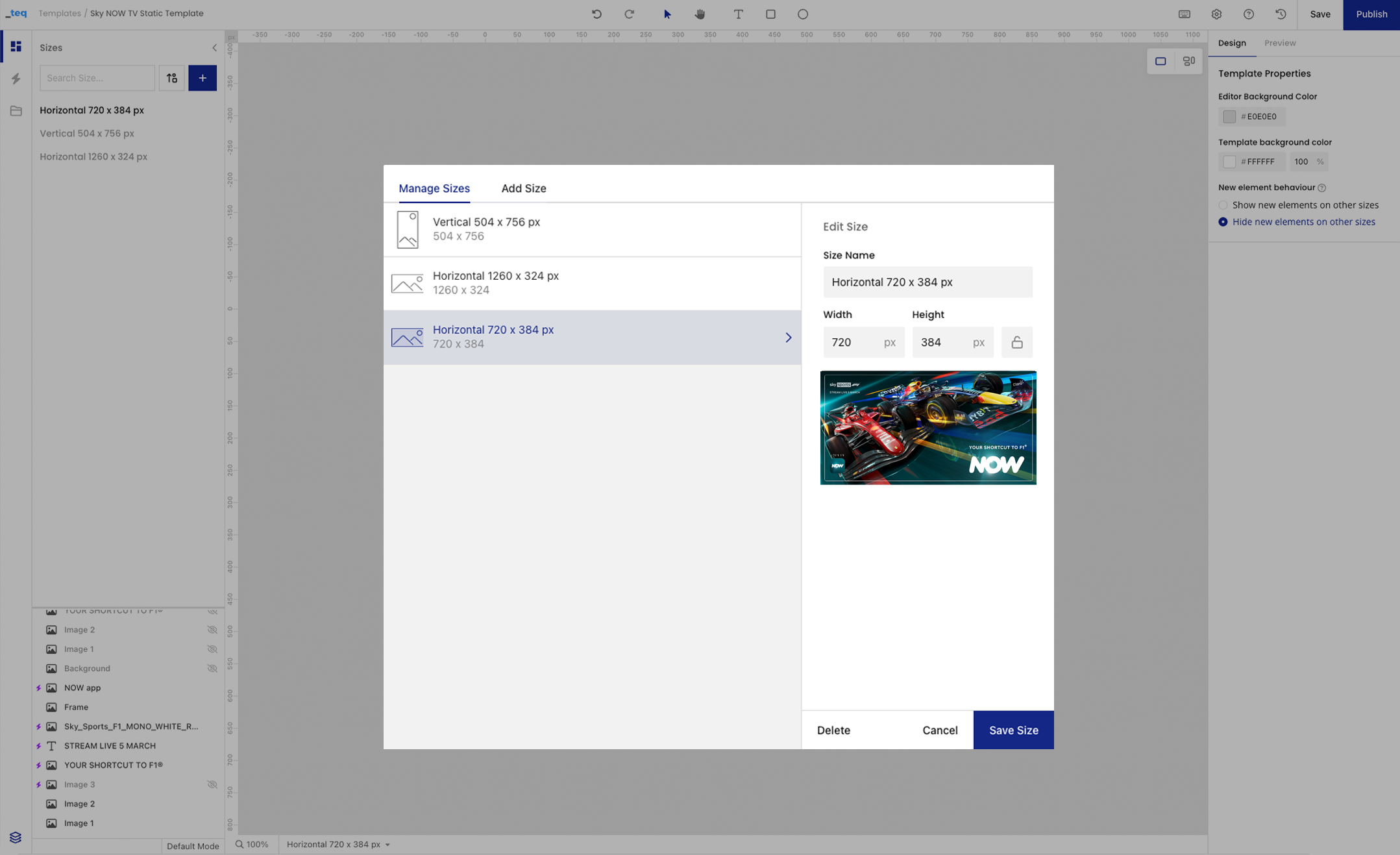The width and height of the screenshot is (1400, 855).
Task: Select Show new elements on other sizes
Action: (1223, 205)
